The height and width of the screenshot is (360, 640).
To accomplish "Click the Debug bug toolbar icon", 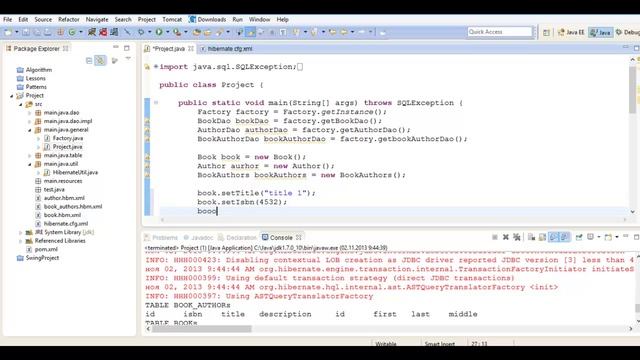I will pyautogui.click(x=140, y=32).
